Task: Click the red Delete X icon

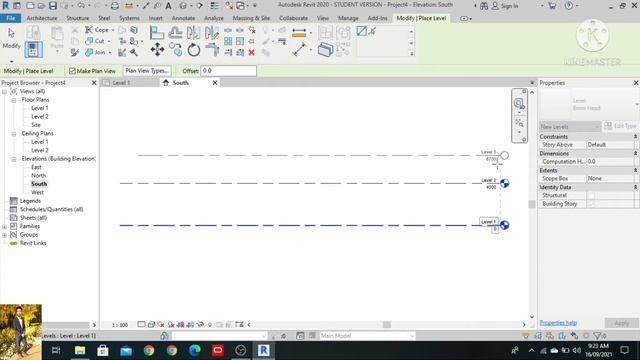Action: (x=252, y=52)
